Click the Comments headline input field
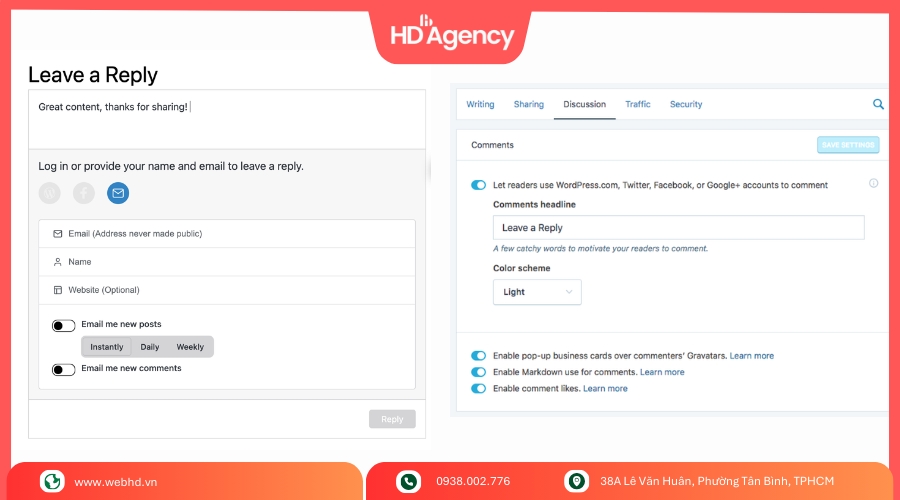Viewport: 900px width, 500px height. tap(678, 228)
